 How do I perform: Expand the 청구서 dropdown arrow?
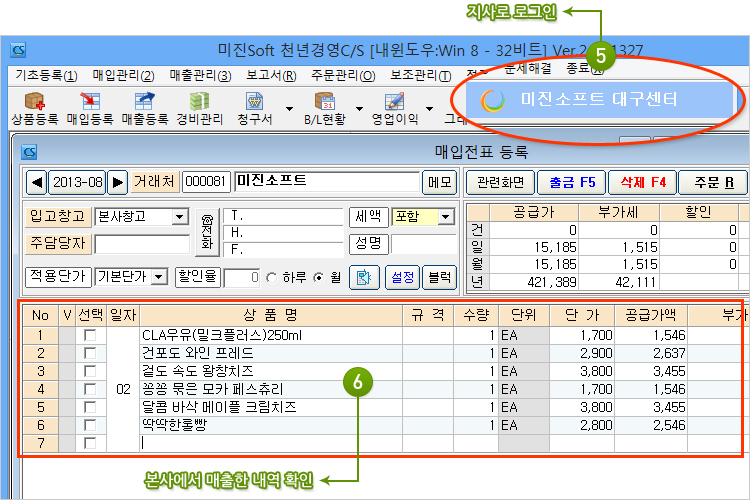point(289,109)
